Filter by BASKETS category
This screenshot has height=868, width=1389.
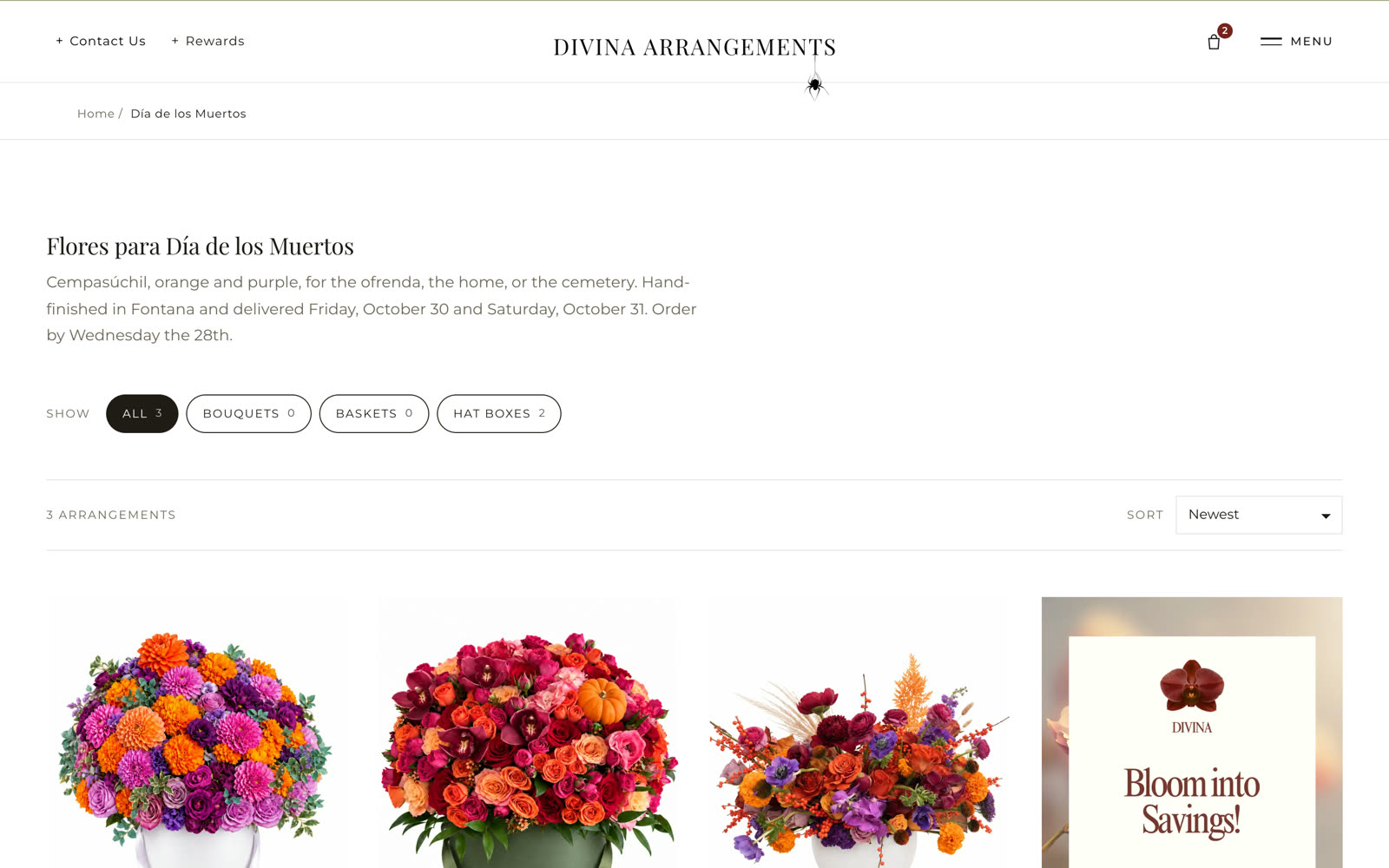[374, 414]
